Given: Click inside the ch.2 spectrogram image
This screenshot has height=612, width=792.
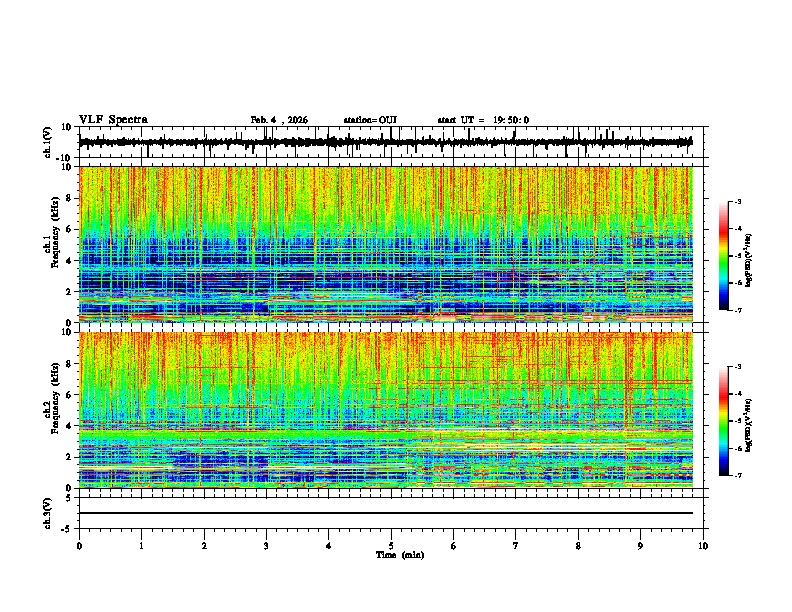Looking at the screenshot, I should click(x=386, y=410).
